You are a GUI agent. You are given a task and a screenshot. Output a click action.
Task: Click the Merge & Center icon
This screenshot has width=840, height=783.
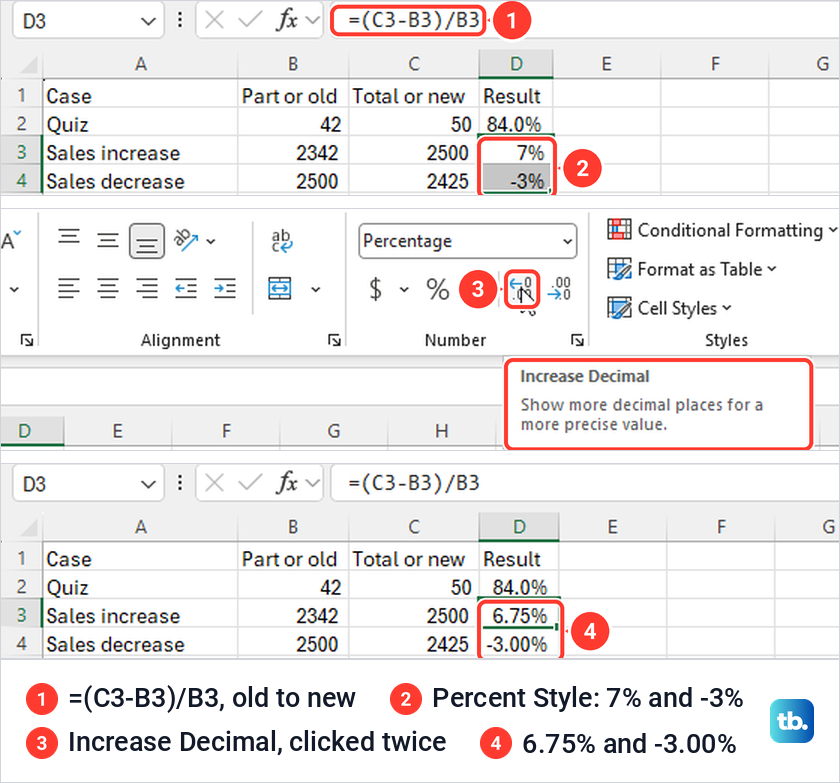[x=280, y=289]
